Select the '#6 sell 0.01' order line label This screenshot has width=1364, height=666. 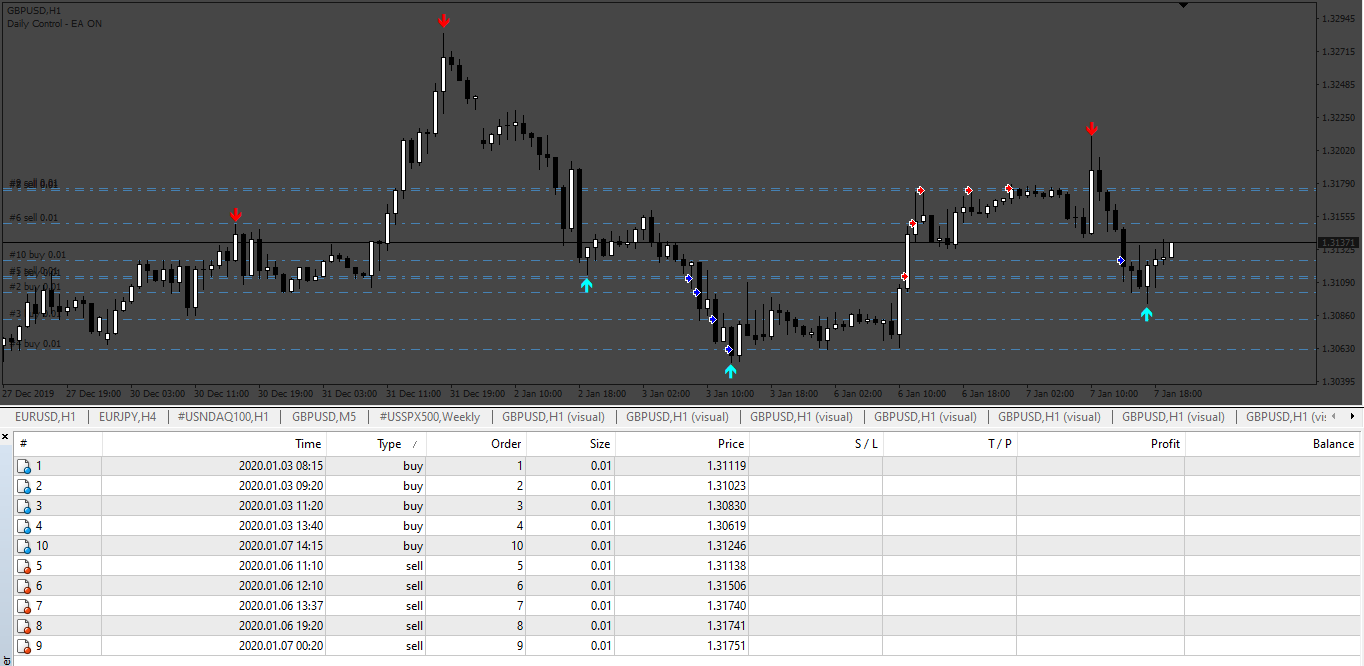pos(34,217)
